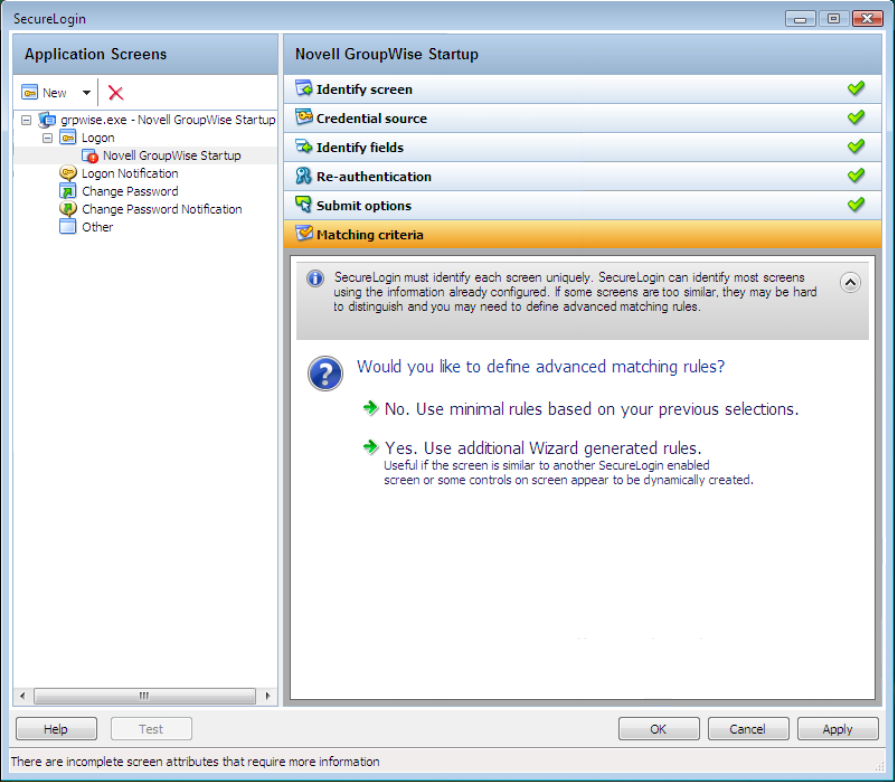The width and height of the screenshot is (895, 782).
Task: Select Logon Notification tree item
Action: click(130, 173)
